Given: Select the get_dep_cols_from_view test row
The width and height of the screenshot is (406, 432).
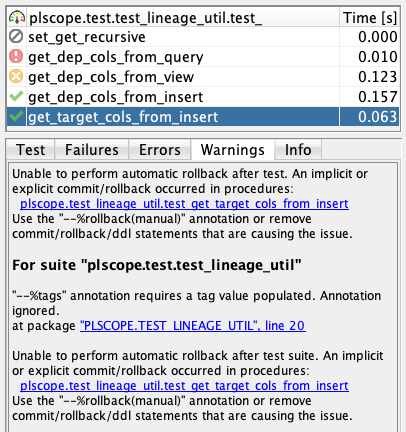Looking at the screenshot, I should click(x=203, y=77).
